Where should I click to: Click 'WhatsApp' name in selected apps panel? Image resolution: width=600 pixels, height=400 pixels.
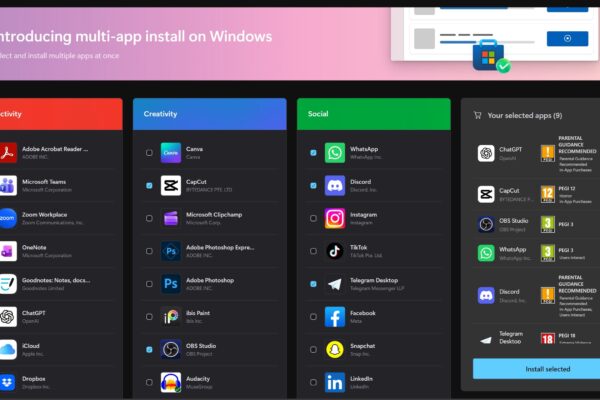(512, 250)
